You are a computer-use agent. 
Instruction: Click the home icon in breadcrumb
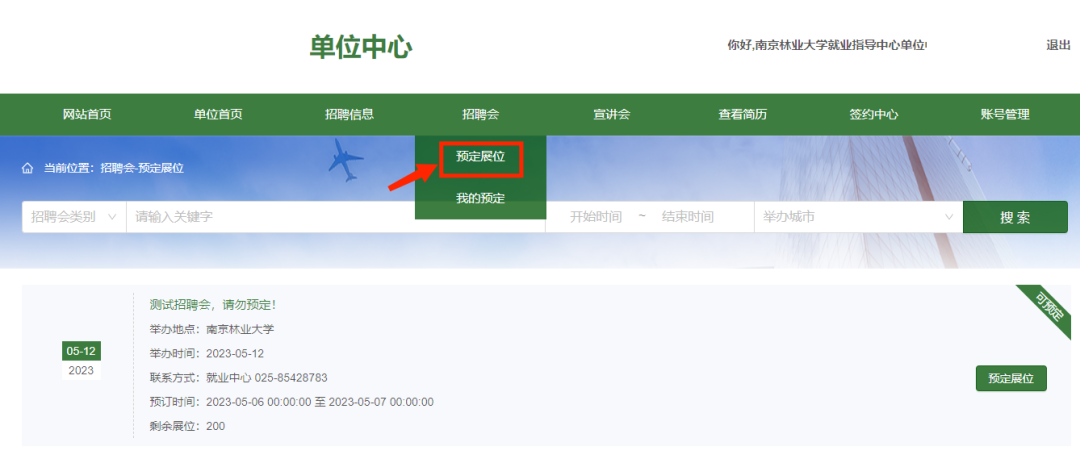[28, 168]
